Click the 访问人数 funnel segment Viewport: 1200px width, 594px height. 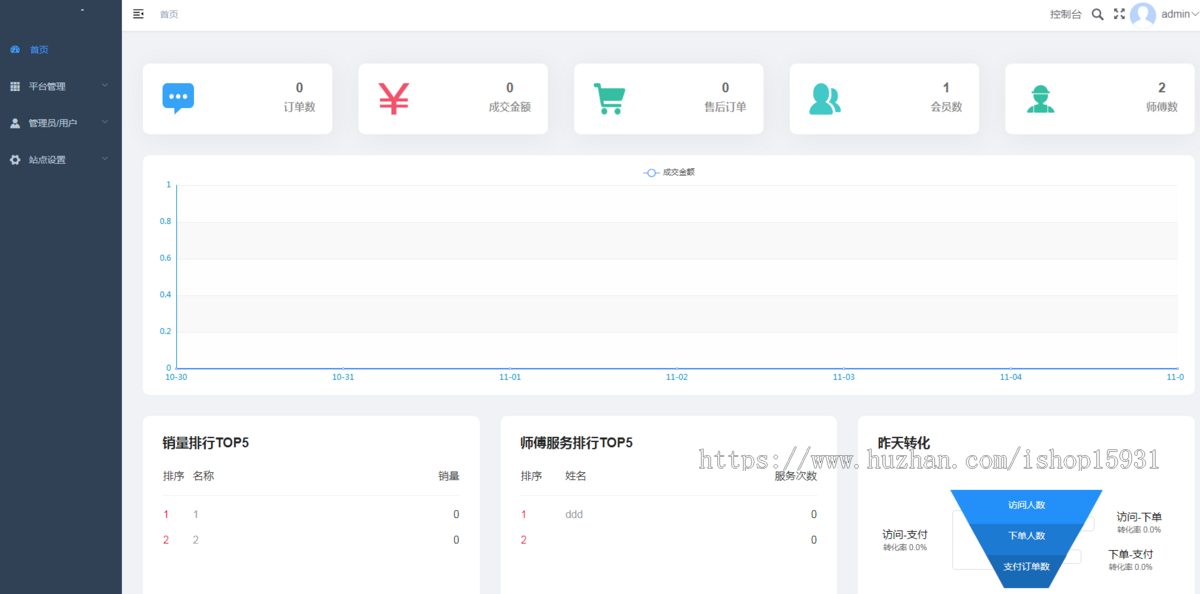click(1026, 506)
